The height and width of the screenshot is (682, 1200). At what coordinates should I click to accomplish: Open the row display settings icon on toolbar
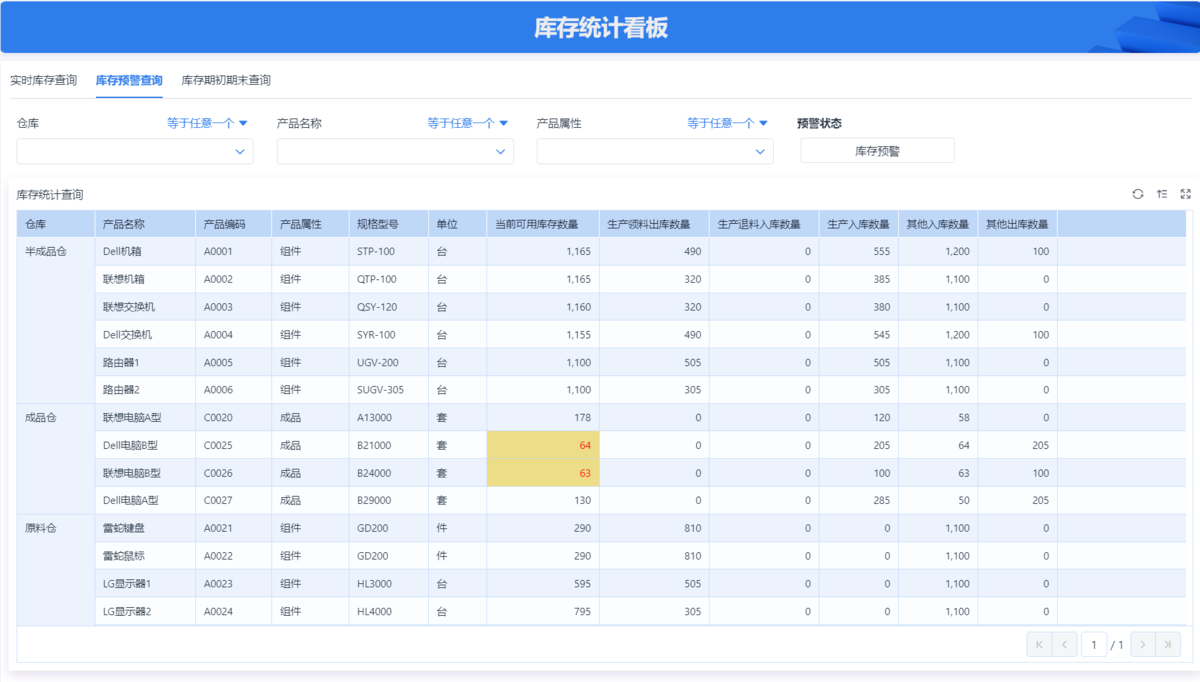[1161, 194]
